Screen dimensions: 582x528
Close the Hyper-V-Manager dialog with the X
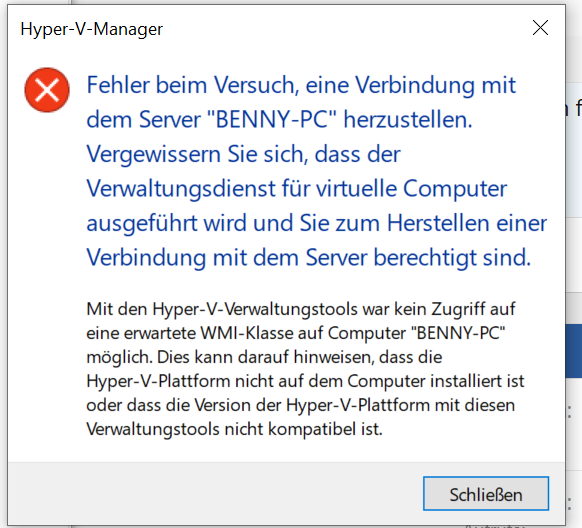coord(540,28)
